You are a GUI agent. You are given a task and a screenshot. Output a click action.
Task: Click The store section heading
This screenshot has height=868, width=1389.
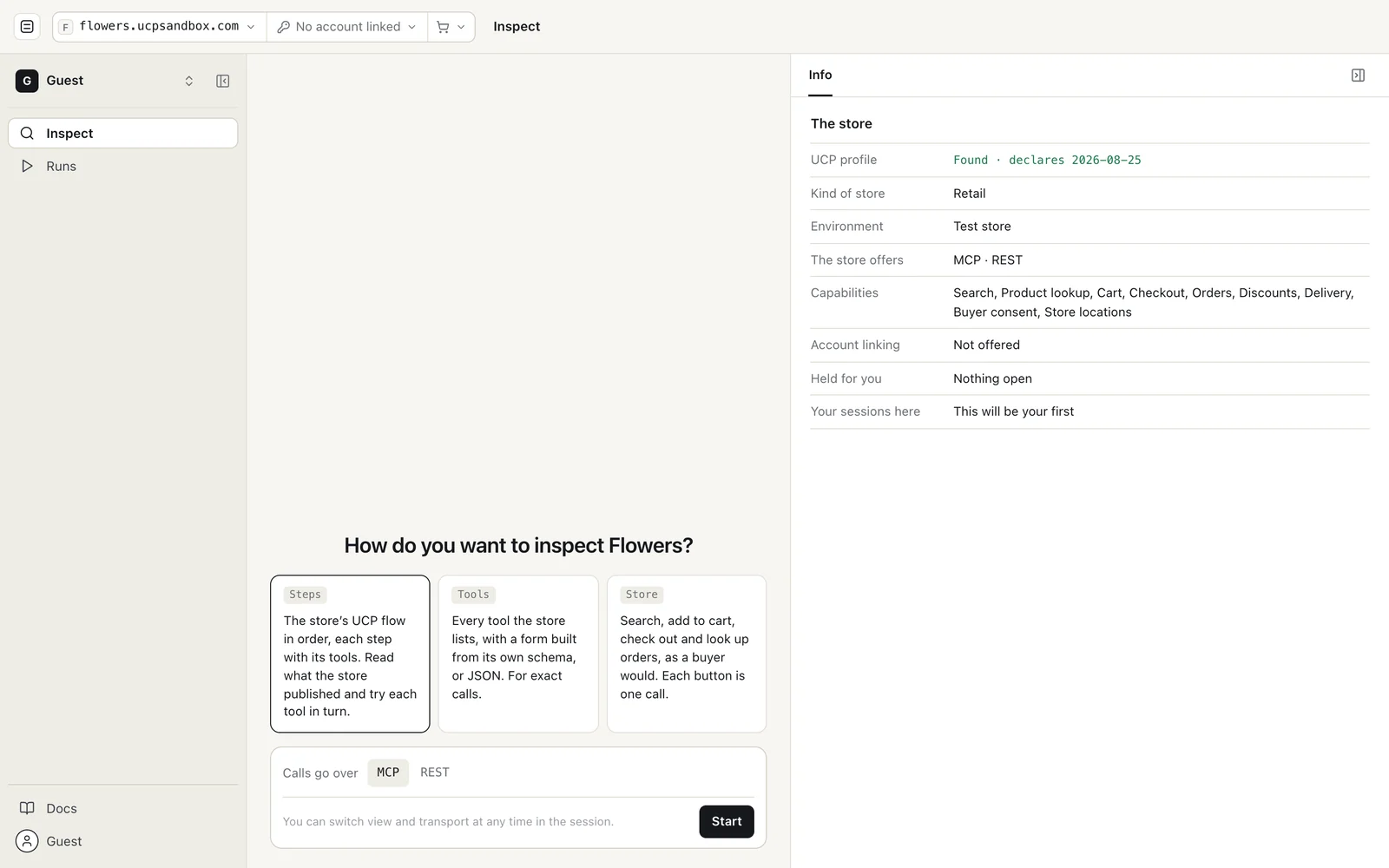coord(841,123)
